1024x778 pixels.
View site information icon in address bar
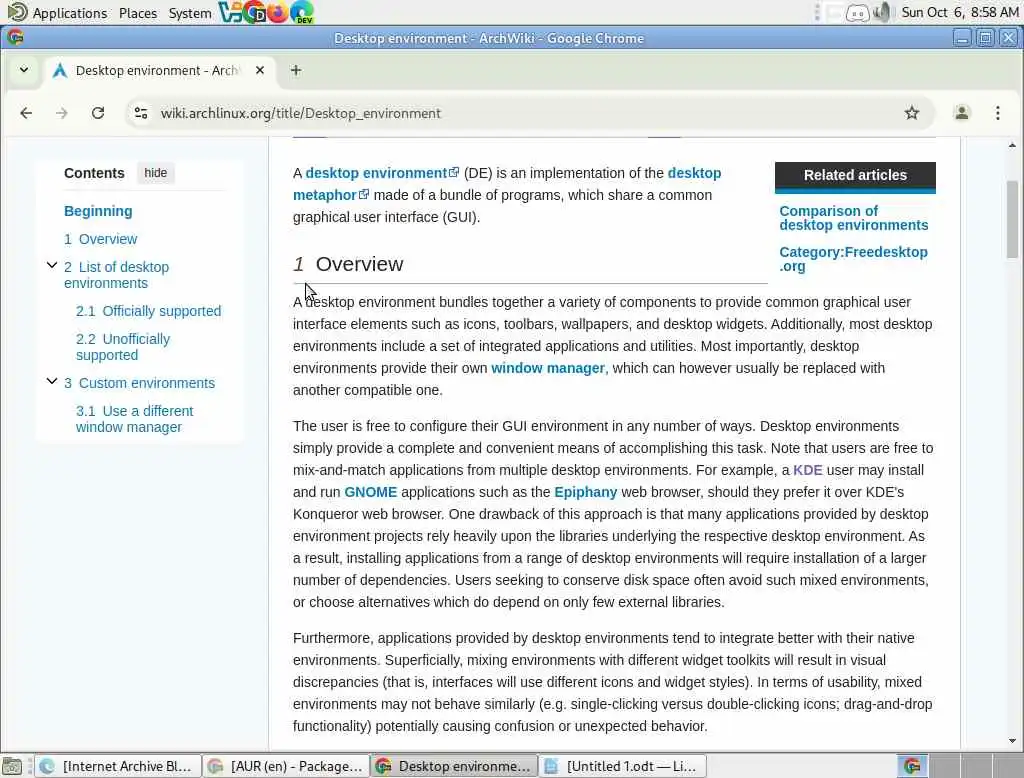click(x=141, y=113)
